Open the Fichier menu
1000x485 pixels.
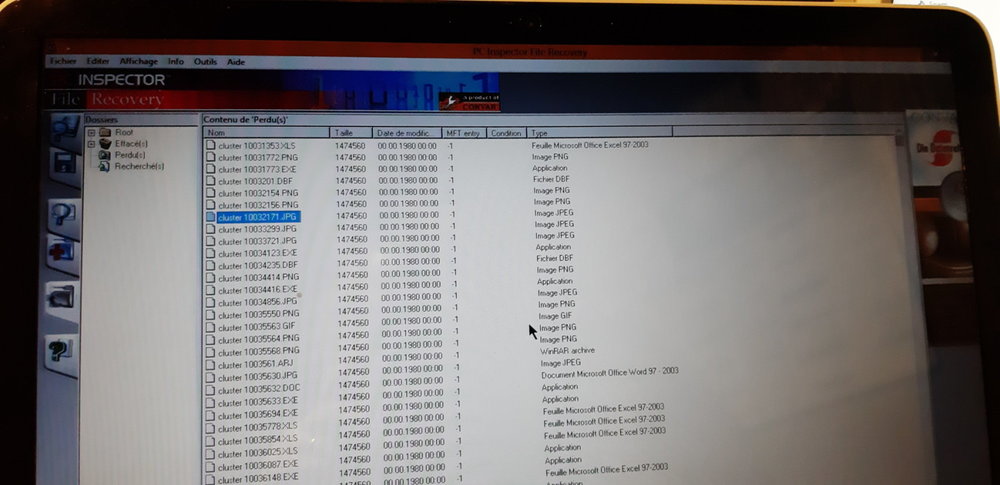tap(62, 62)
